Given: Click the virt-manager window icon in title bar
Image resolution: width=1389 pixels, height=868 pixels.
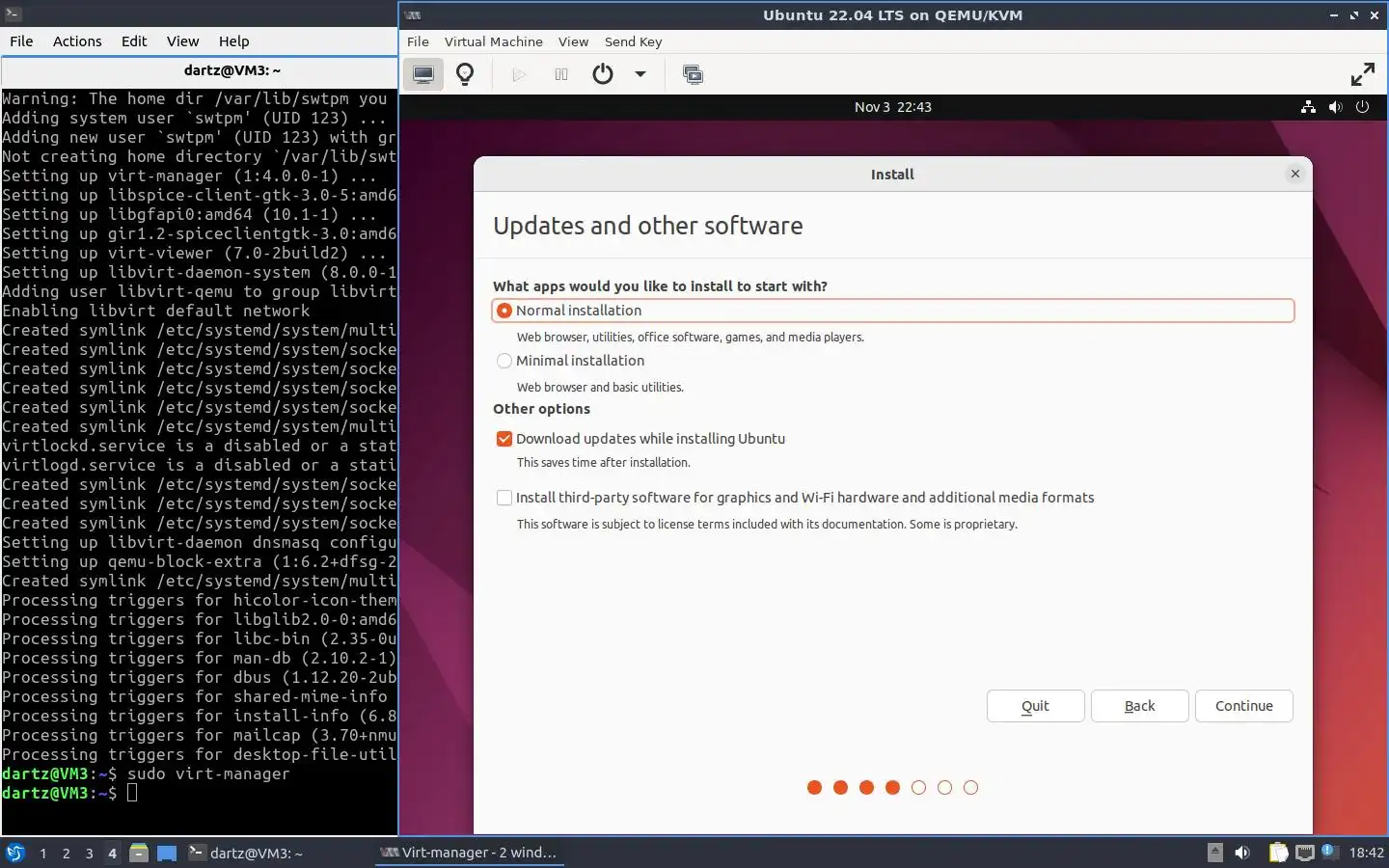Looking at the screenshot, I should pos(413,14).
